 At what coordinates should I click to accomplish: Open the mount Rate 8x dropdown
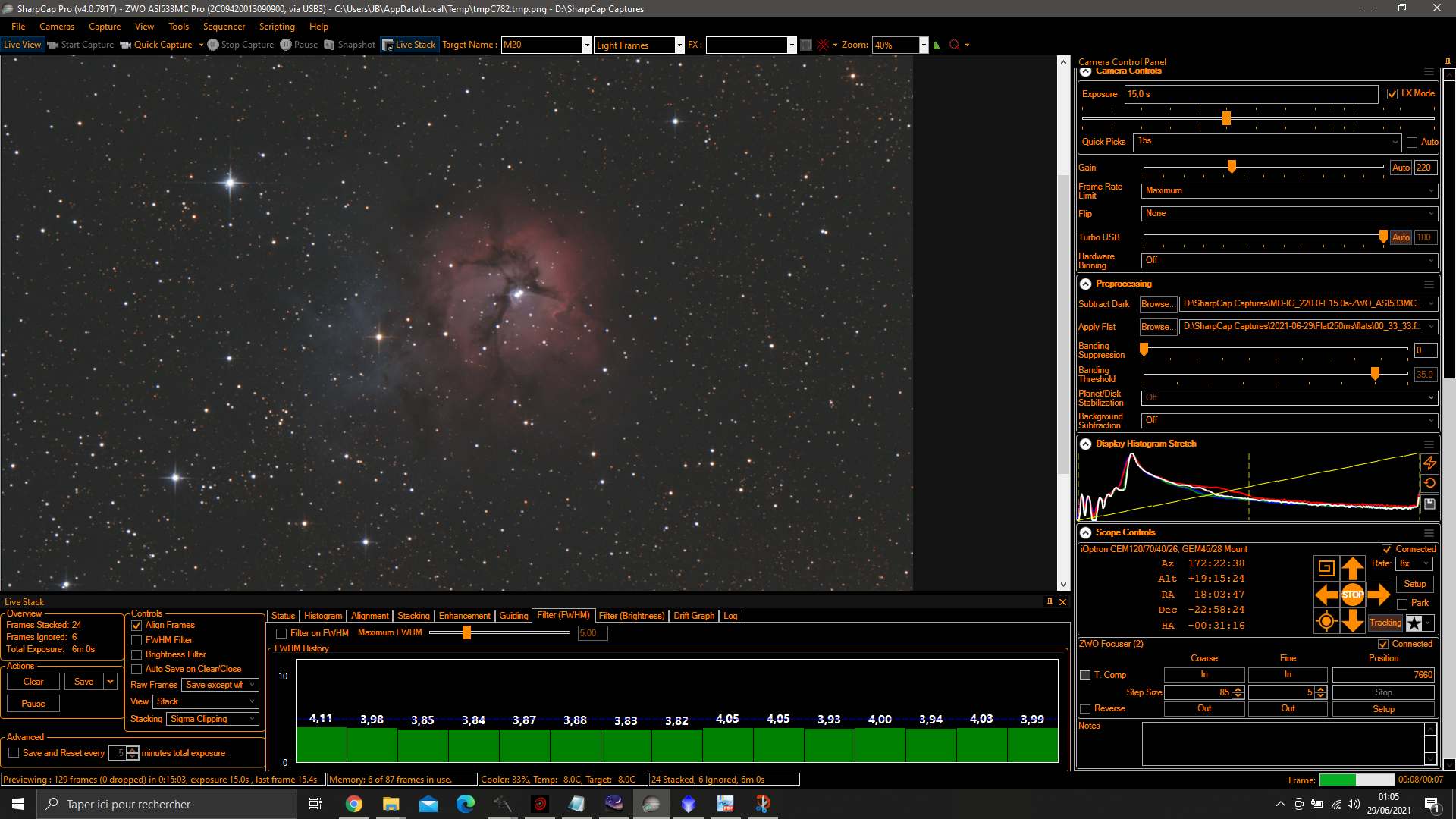[x=1415, y=563]
